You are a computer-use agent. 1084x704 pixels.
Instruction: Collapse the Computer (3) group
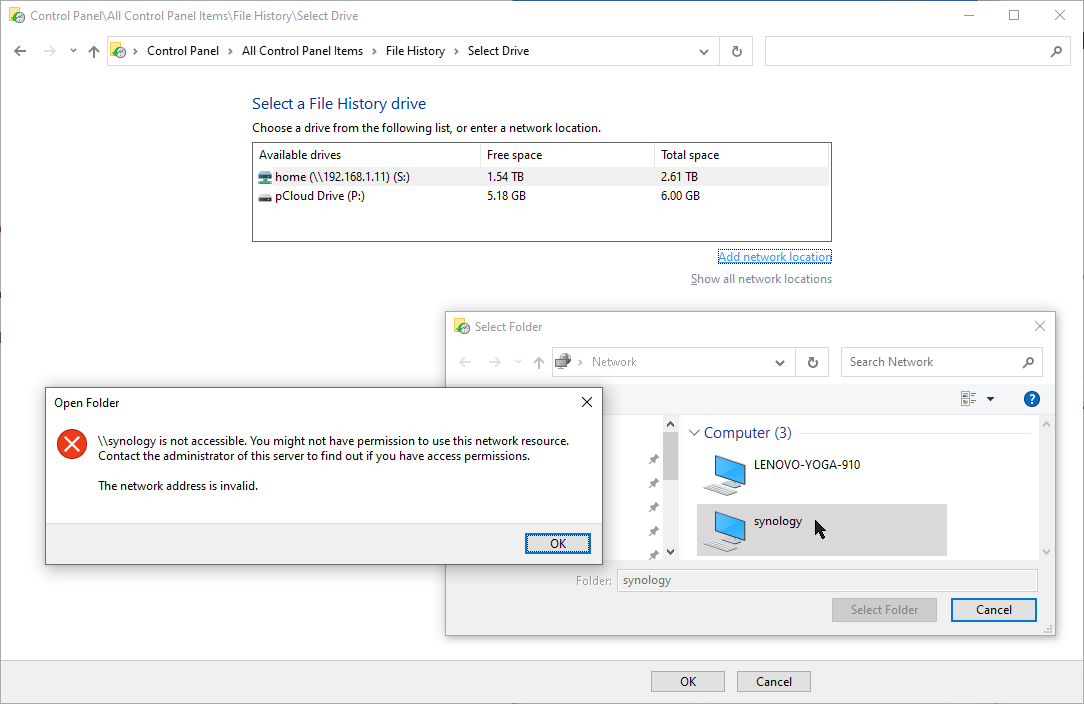[x=695, y=433]
